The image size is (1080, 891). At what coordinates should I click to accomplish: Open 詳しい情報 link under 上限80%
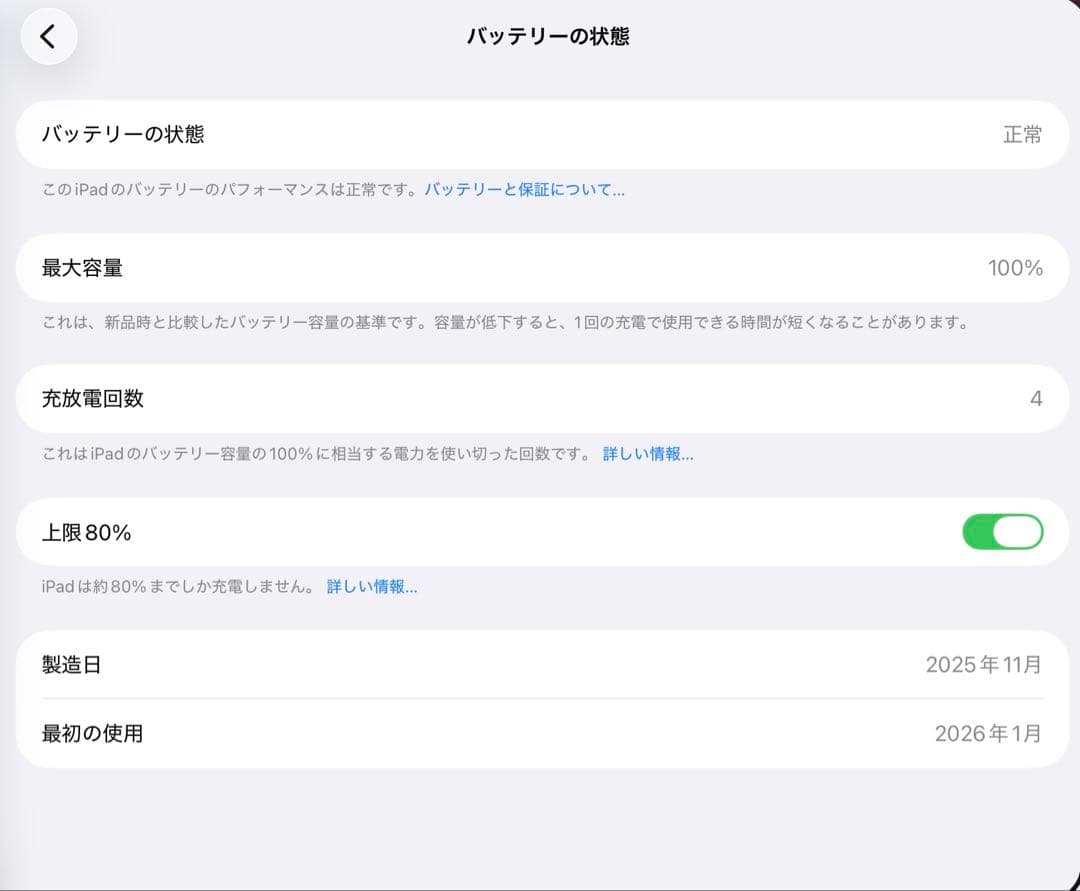click(372, 587)
